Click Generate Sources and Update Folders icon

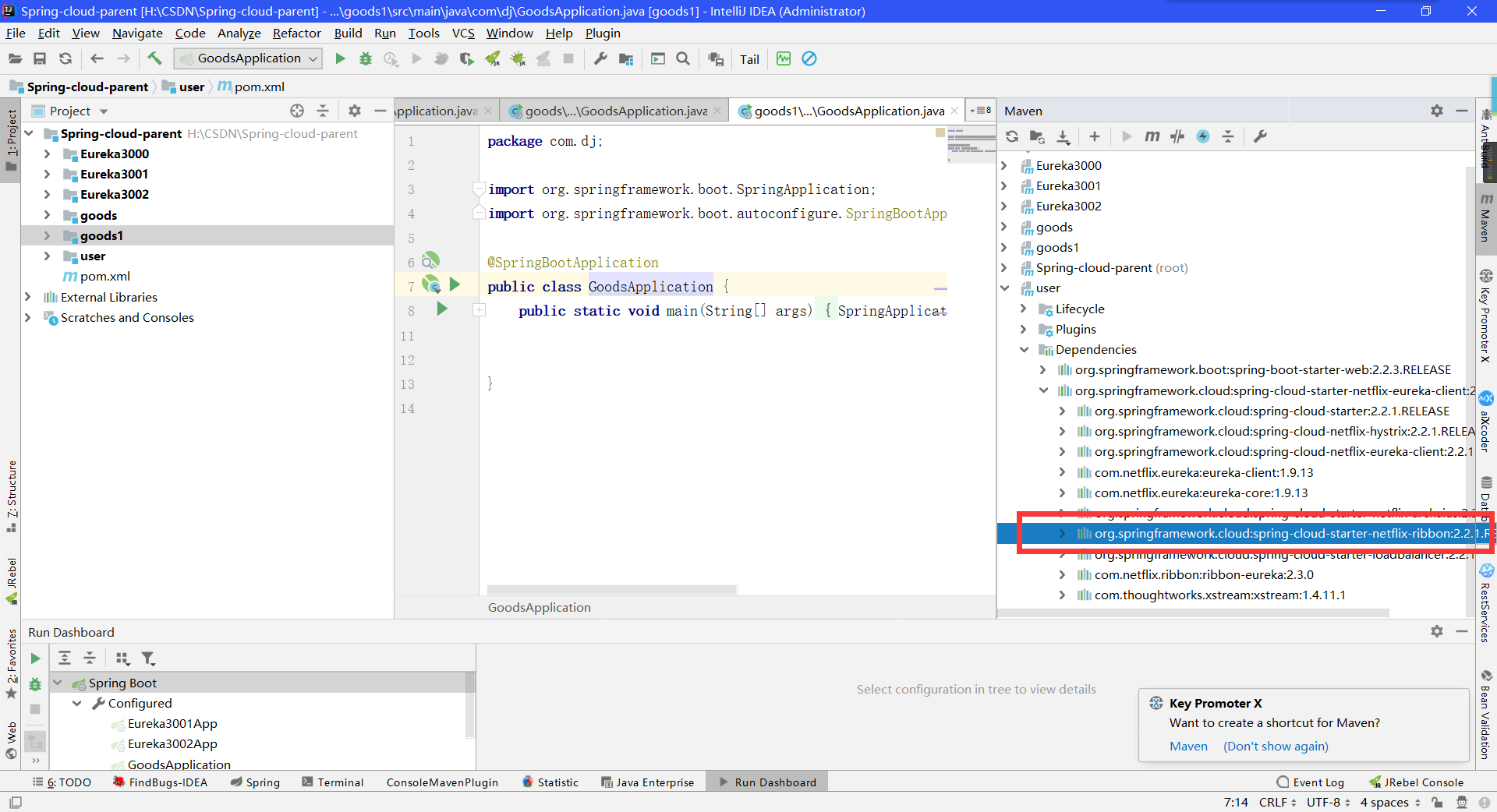tap(1037, 136)
